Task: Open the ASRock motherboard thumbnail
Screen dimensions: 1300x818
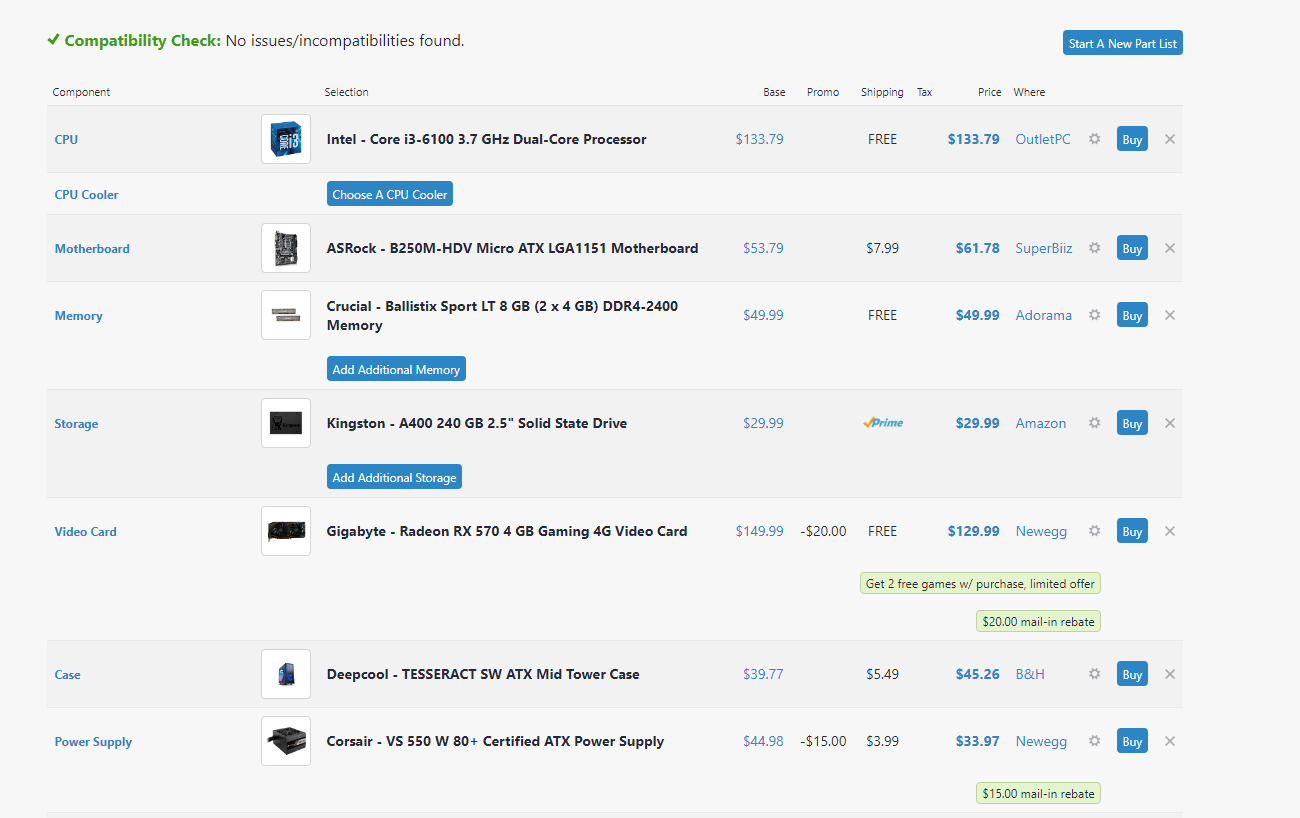Action: (x=286, y=248)
